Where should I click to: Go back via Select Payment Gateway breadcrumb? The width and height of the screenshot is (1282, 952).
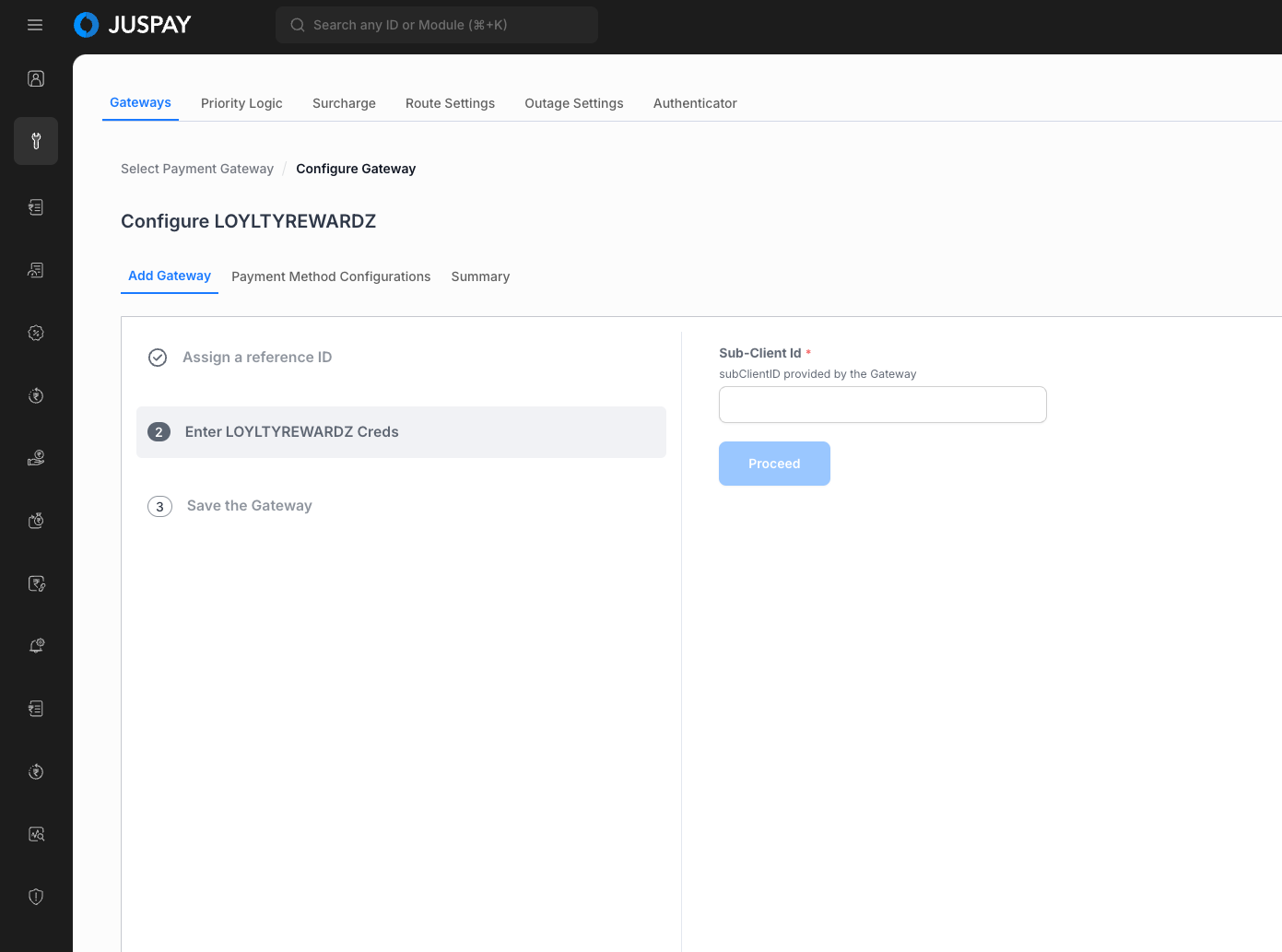coord(197,169)
